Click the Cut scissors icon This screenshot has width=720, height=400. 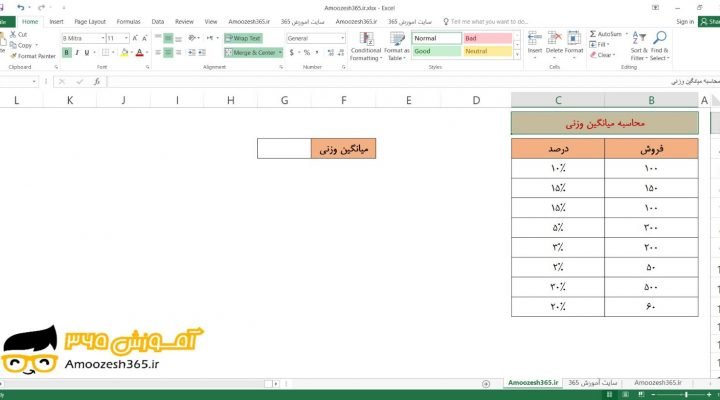13,34
